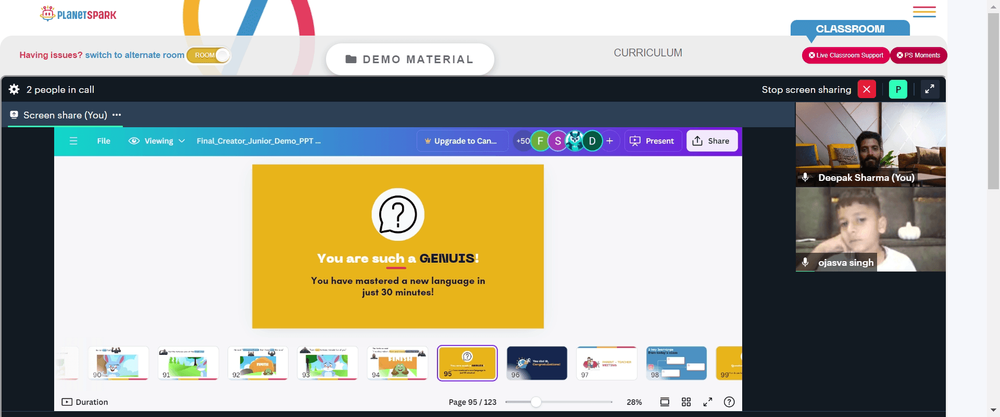This screenshot has height=417, width=1000.
Task: Open slide thumbnail 91
Action: pos(188,363)
